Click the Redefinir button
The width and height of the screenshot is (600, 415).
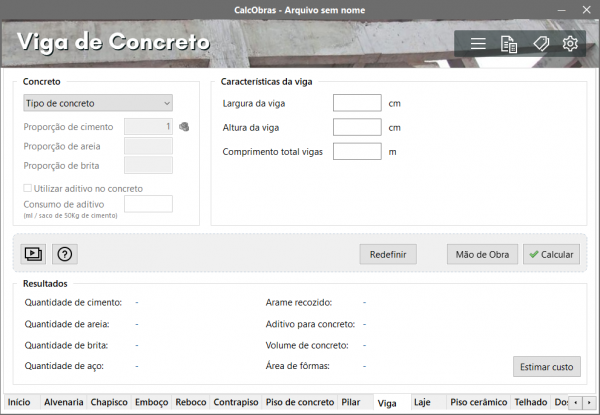pyautogui.click(x=387, y=255)
